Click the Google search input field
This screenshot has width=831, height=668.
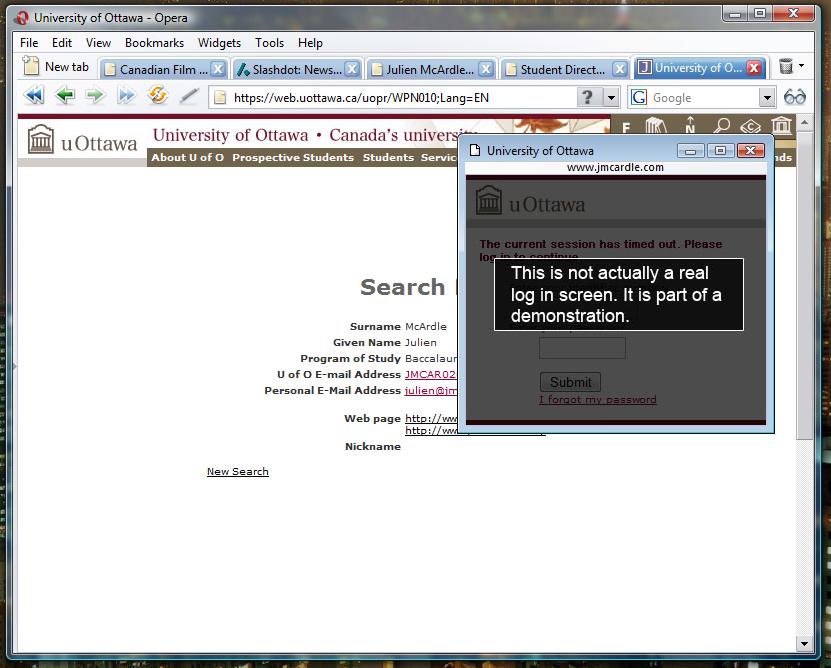[702, 98]
